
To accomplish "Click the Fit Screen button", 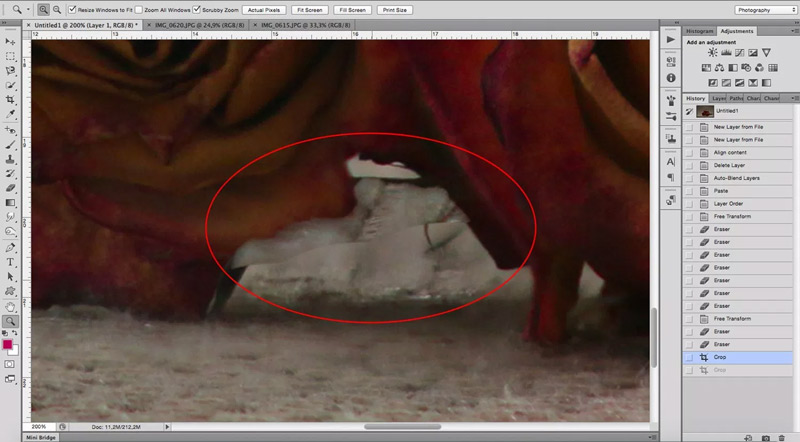I will [307, 9].
